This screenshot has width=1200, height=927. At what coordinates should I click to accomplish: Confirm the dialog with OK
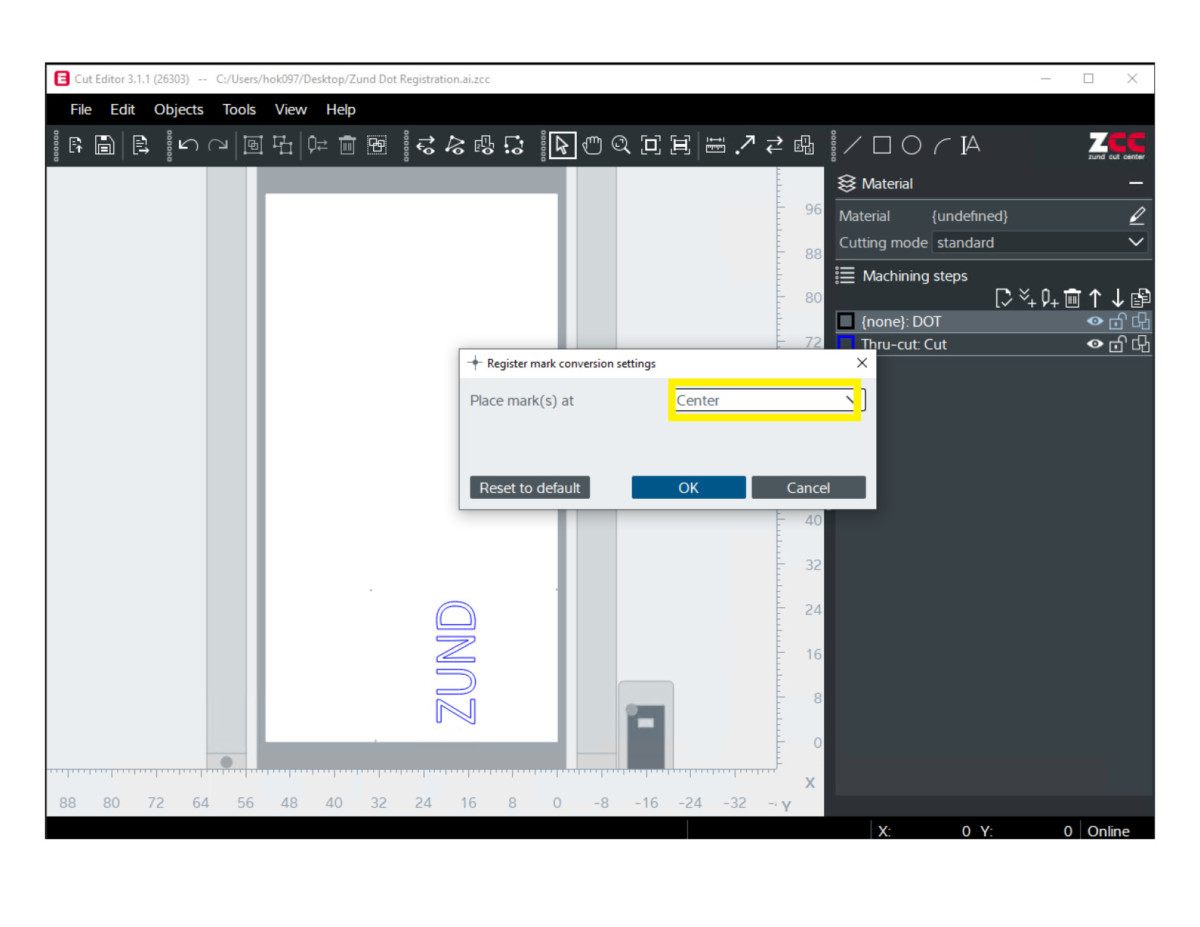(x=688, y=488)
